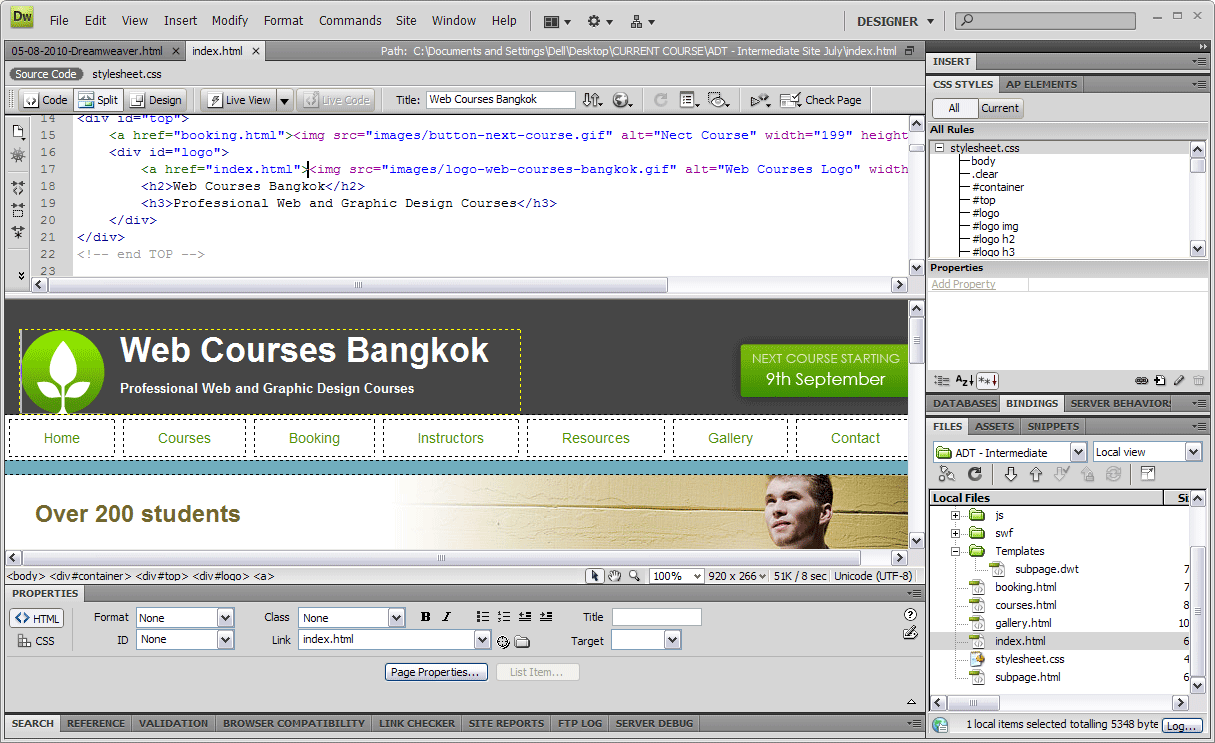Switch to DATABASES tab
This screenshot has width=1215, height=743.
coord(965,403)
